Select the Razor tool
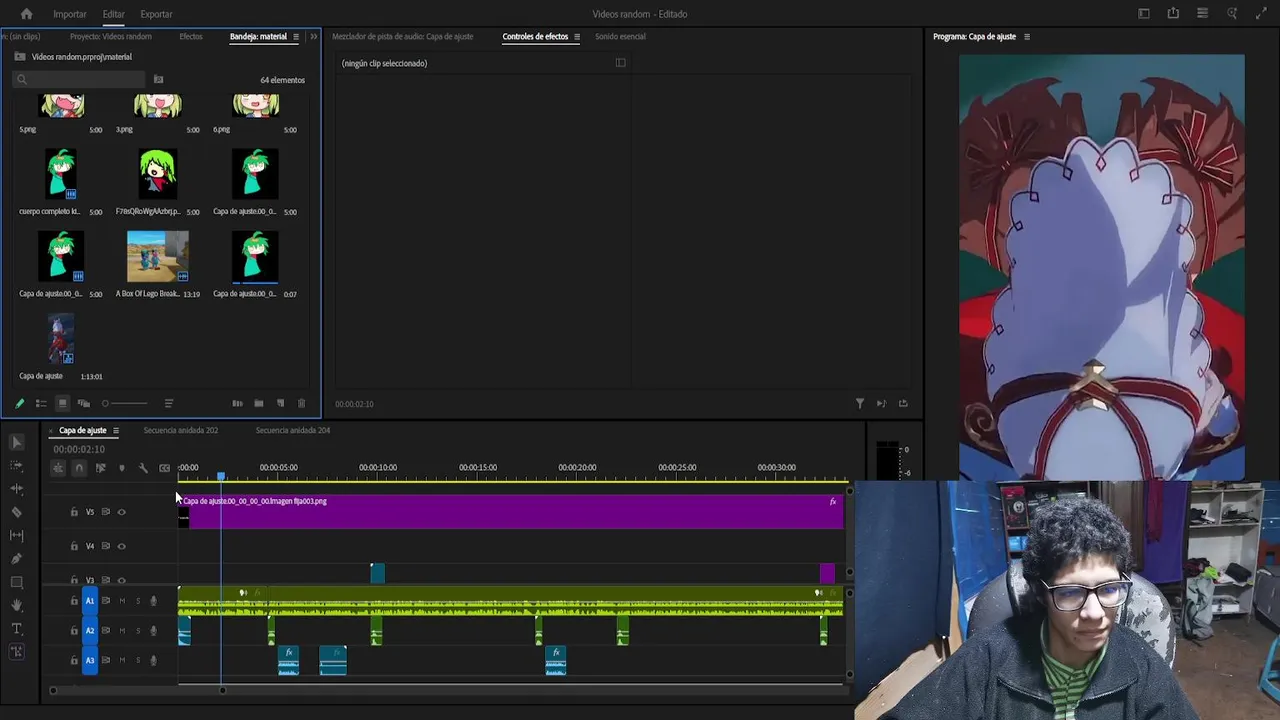The image size is (1280, 720). tap(16, 512)
